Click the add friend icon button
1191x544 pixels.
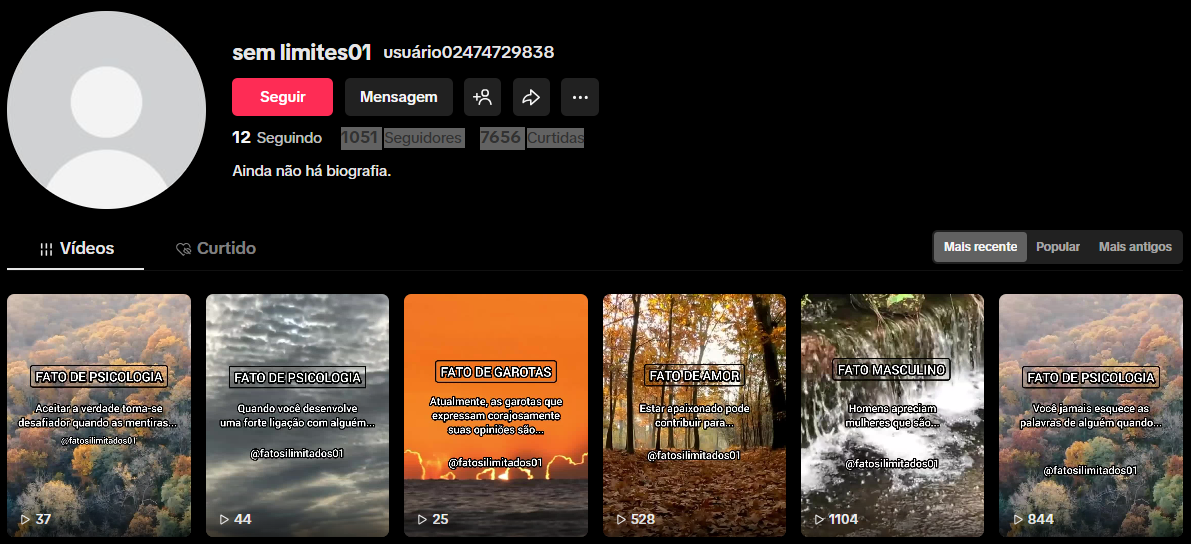tap(482, 97)
